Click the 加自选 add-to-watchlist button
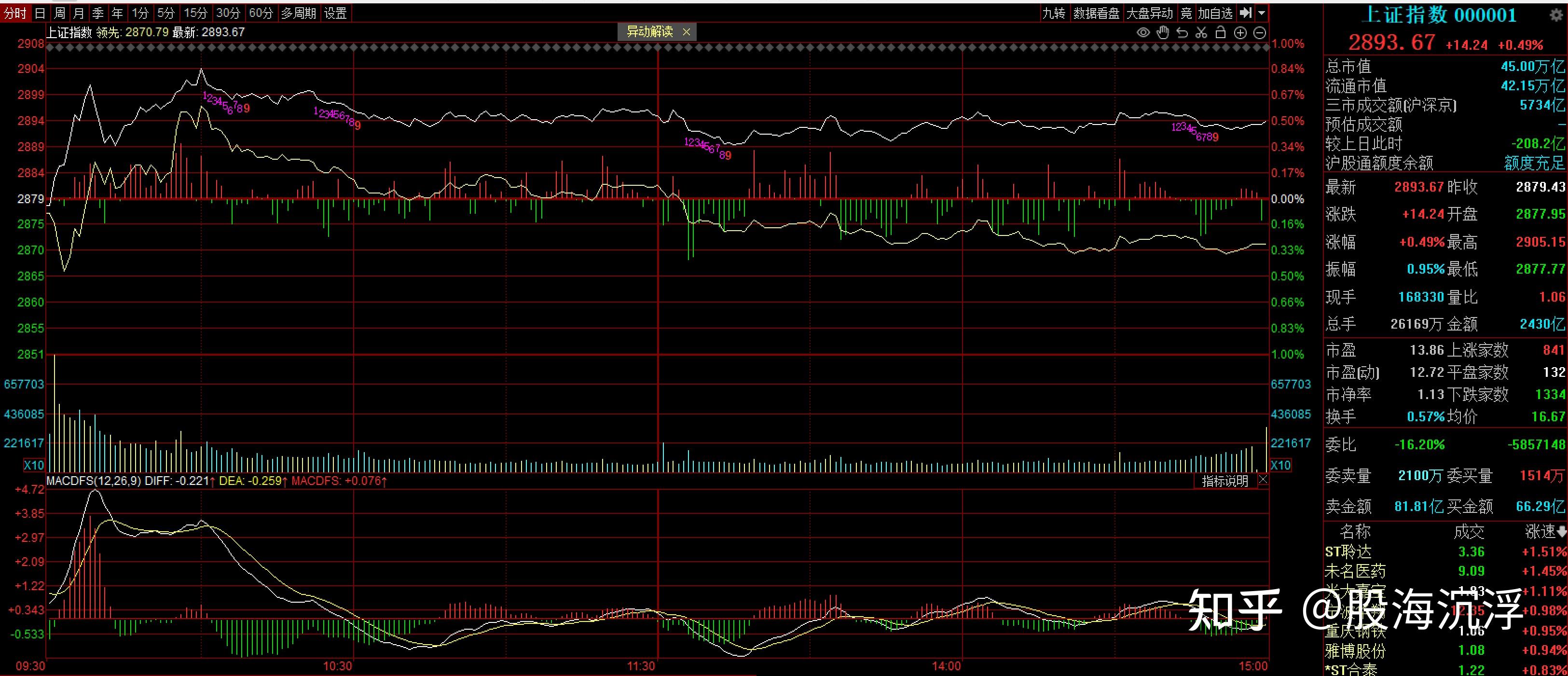Screen dimensions: 1568x676 [1215, 13]
